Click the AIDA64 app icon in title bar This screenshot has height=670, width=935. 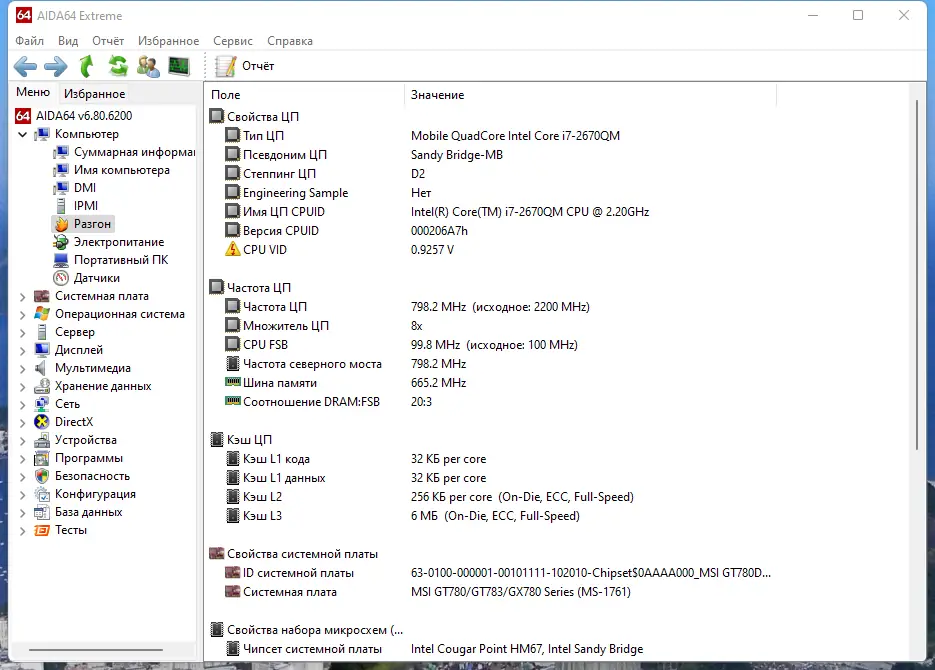coord(23,15)
